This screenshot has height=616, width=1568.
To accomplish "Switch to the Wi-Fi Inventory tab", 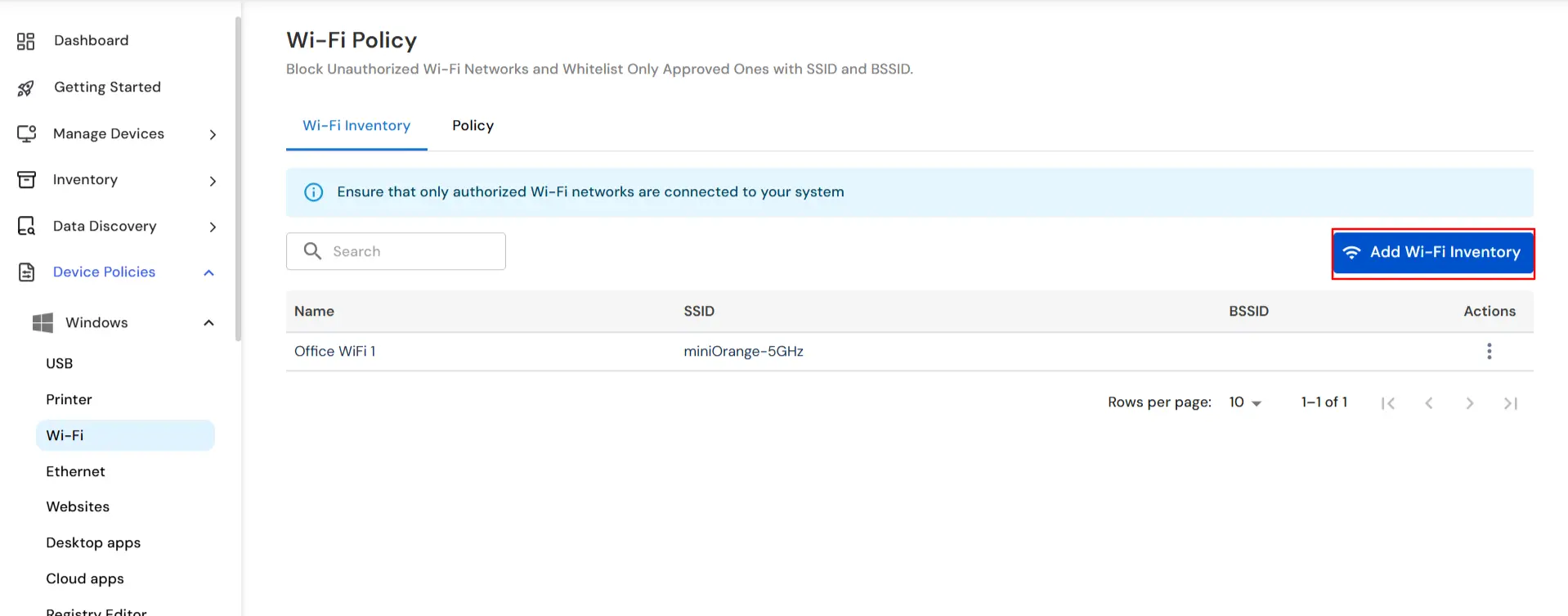I will click(356, 126).
